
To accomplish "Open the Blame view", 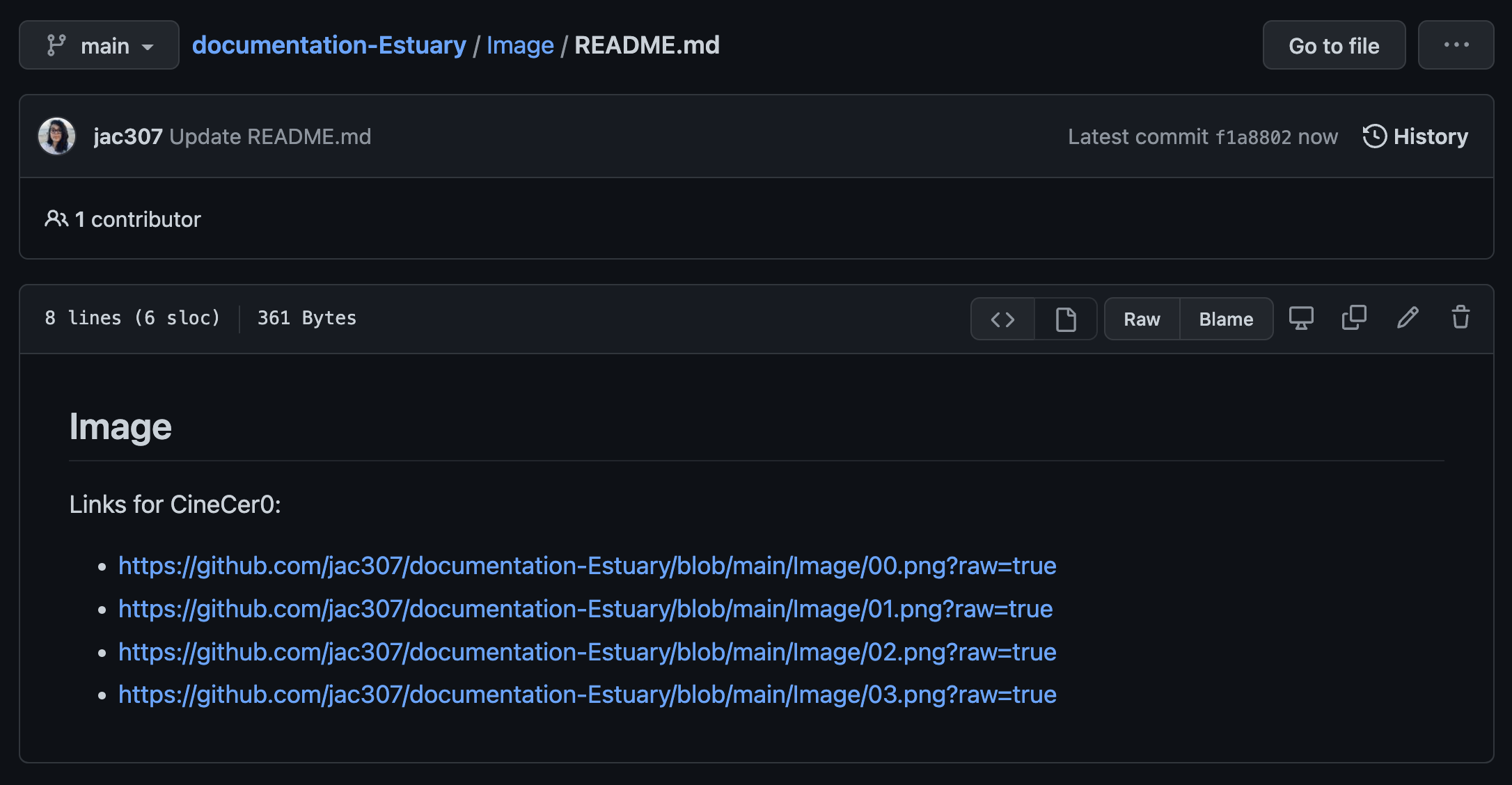I will (x=1226, y=319).
